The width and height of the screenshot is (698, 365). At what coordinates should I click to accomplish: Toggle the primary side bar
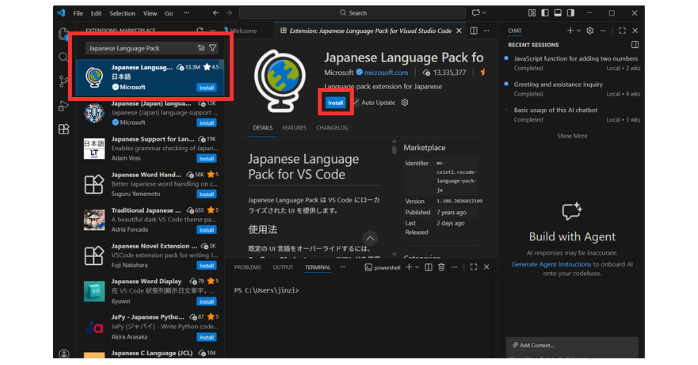pos(545,13)
